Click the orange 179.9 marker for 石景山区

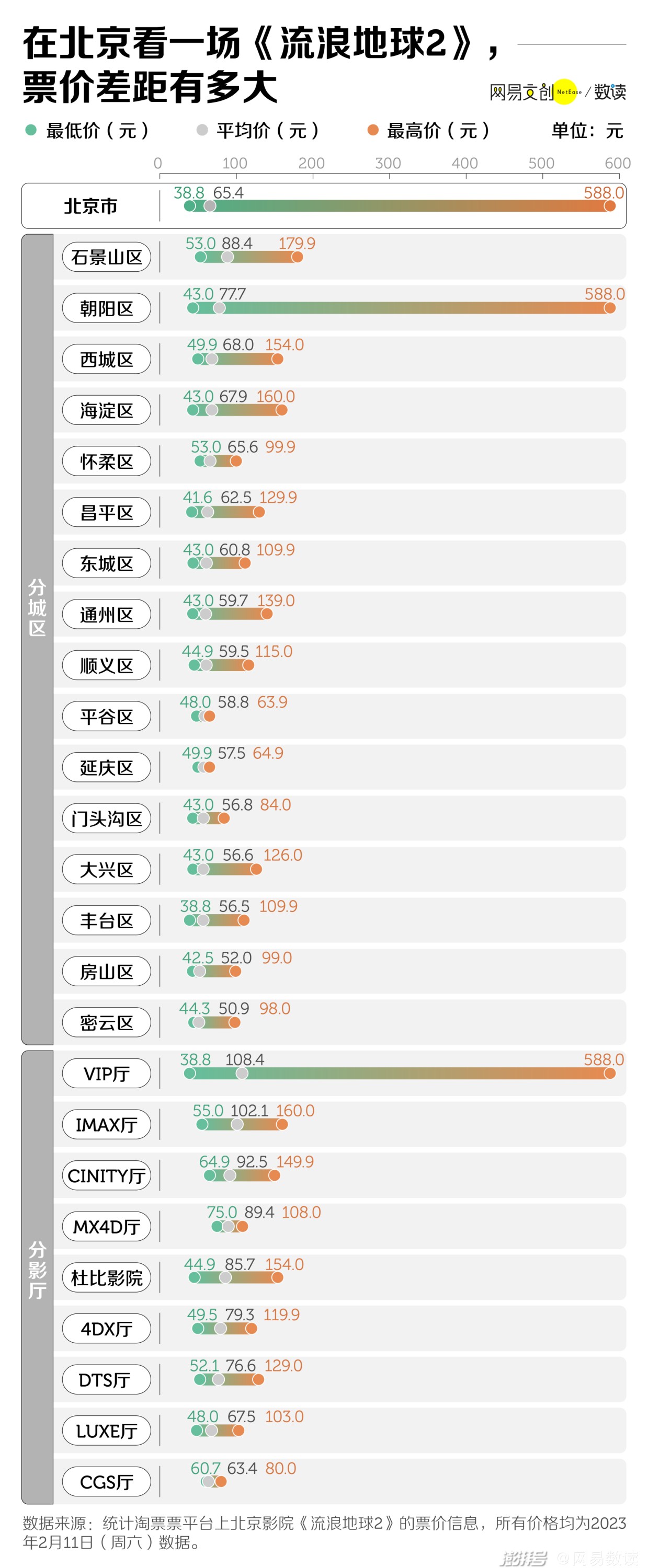pos(297,257)
